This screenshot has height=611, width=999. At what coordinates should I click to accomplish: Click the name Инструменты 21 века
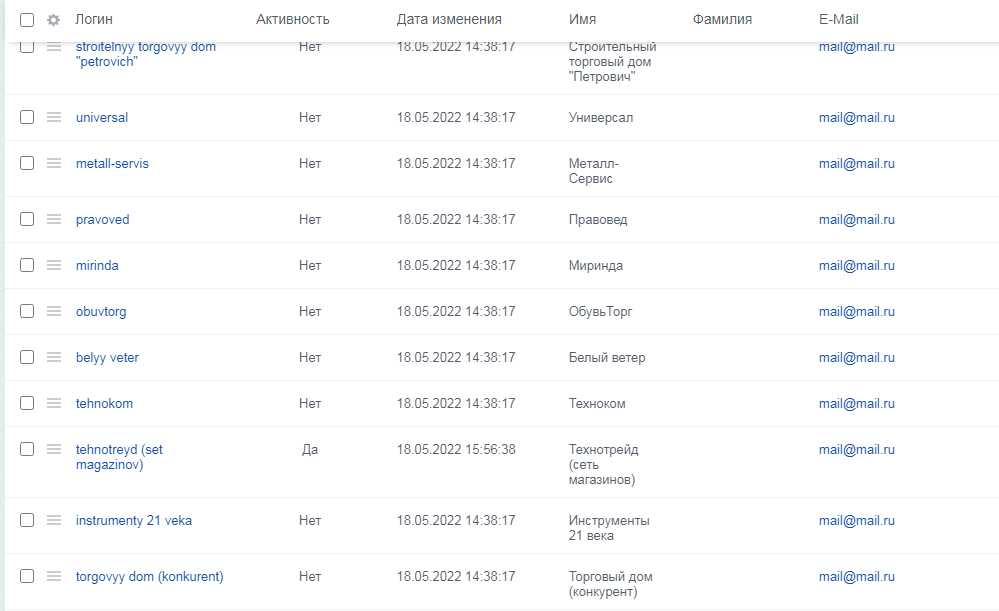click(609, 528)
